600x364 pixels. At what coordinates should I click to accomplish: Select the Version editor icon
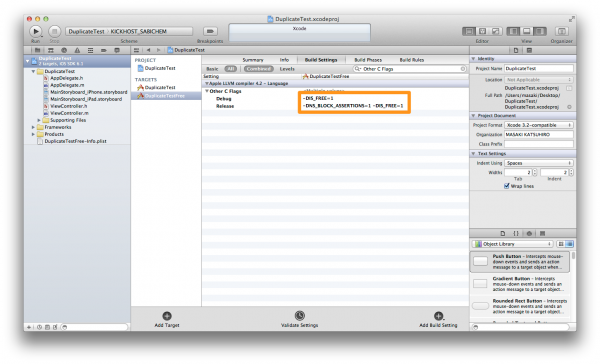click(496, 31)
